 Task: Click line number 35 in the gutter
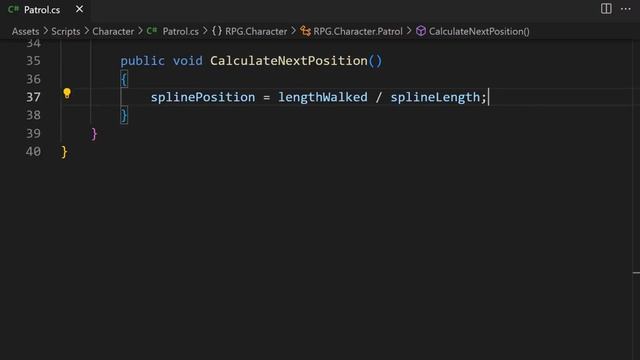tap(33, 61)
